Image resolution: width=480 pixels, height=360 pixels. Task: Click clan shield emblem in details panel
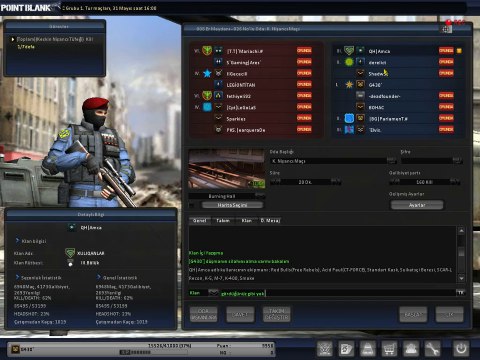70,253
